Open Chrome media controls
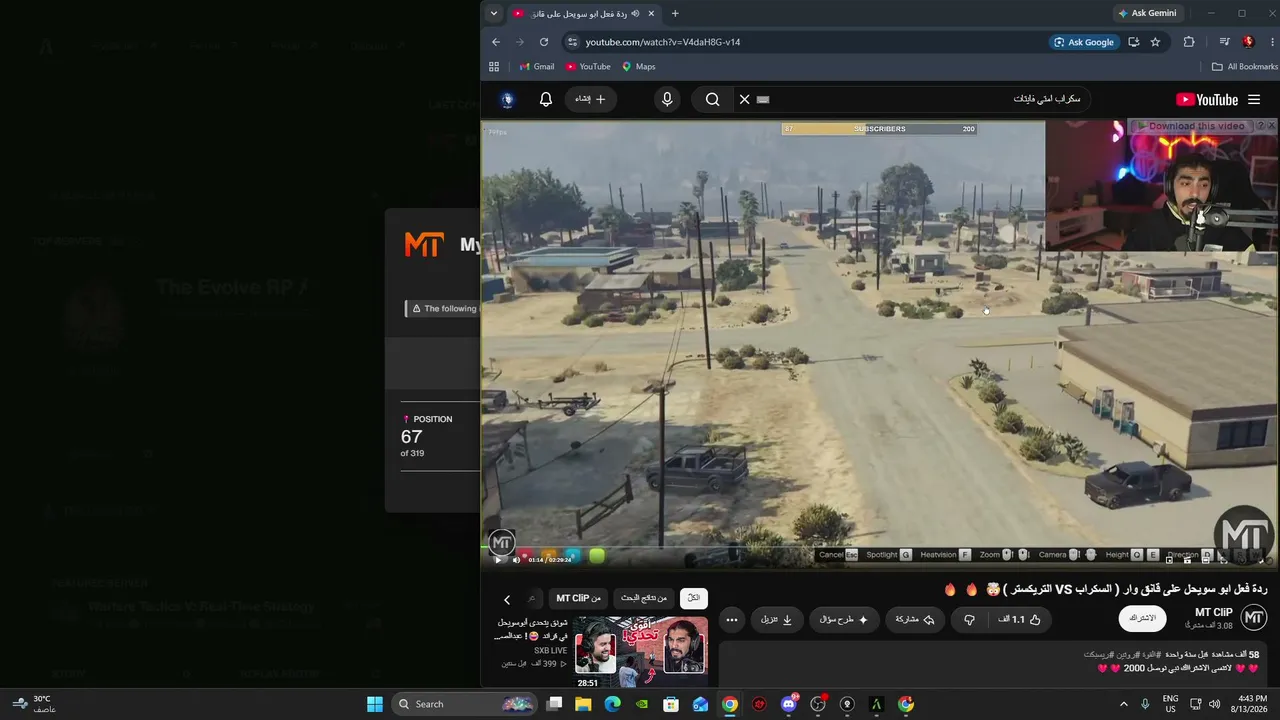The image size is (1280, 720). click(x=1224, y=42)
